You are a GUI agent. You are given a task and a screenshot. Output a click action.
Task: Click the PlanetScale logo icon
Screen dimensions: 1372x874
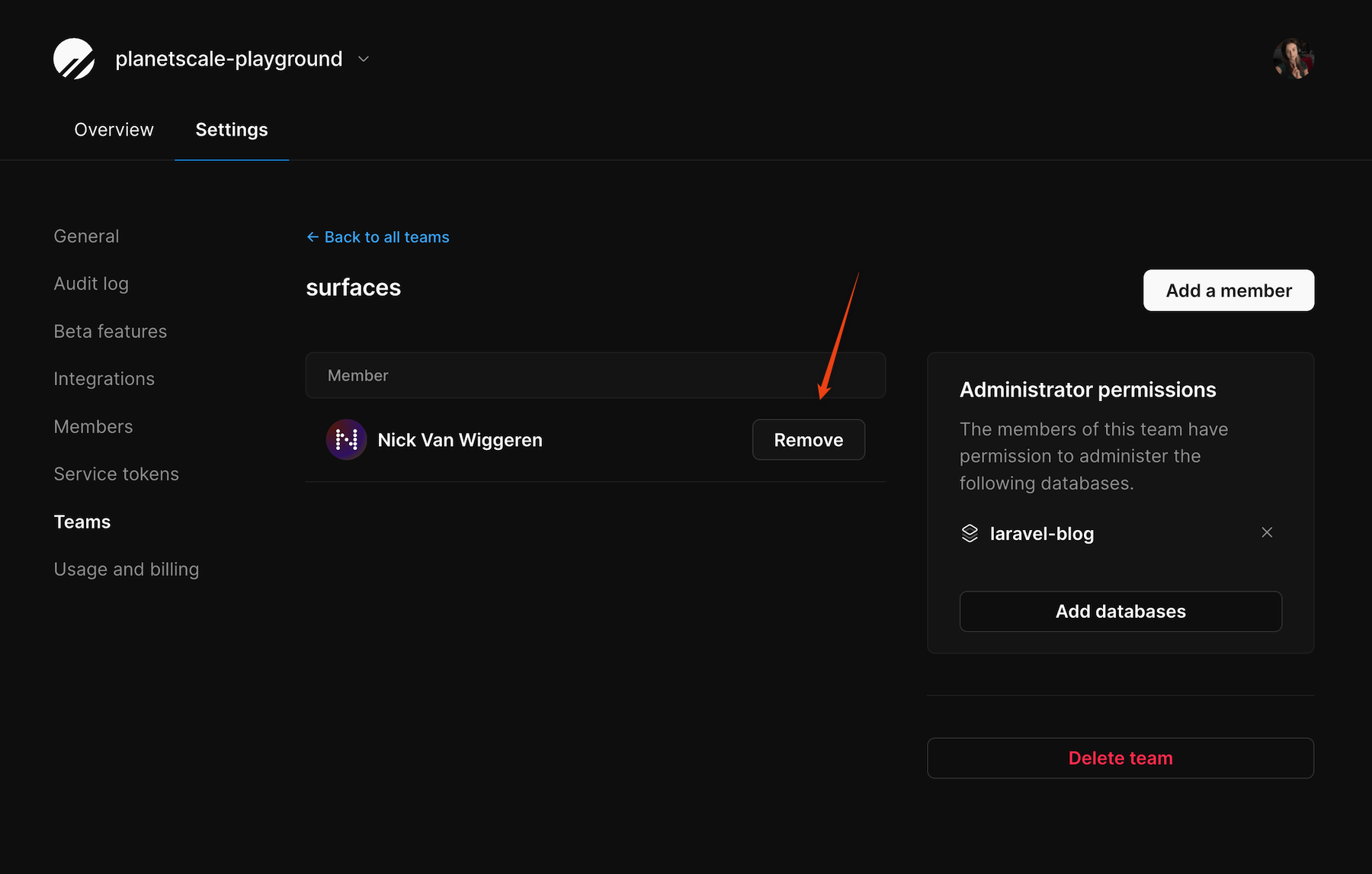coord(73,58)
